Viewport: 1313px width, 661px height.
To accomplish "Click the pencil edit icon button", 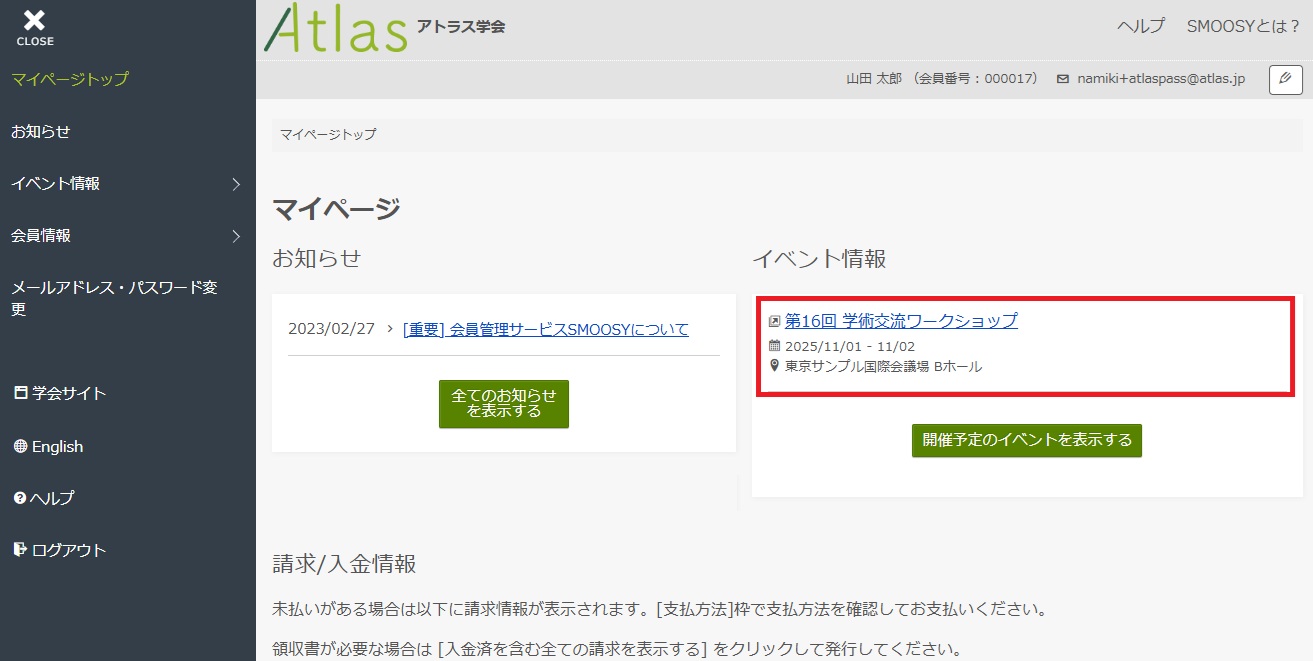I will (1285, 79).
